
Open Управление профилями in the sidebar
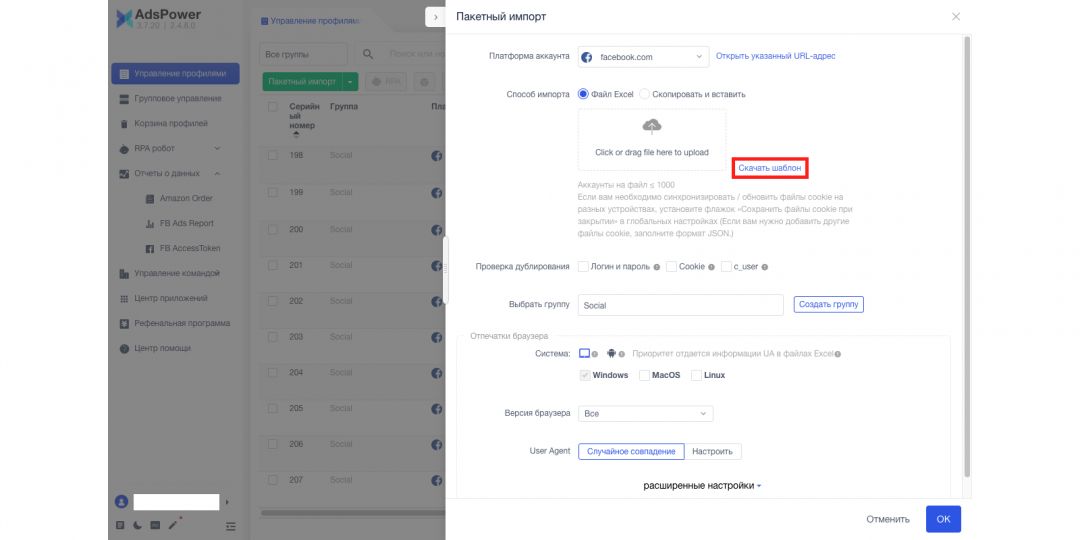click(x=175, y=74)
